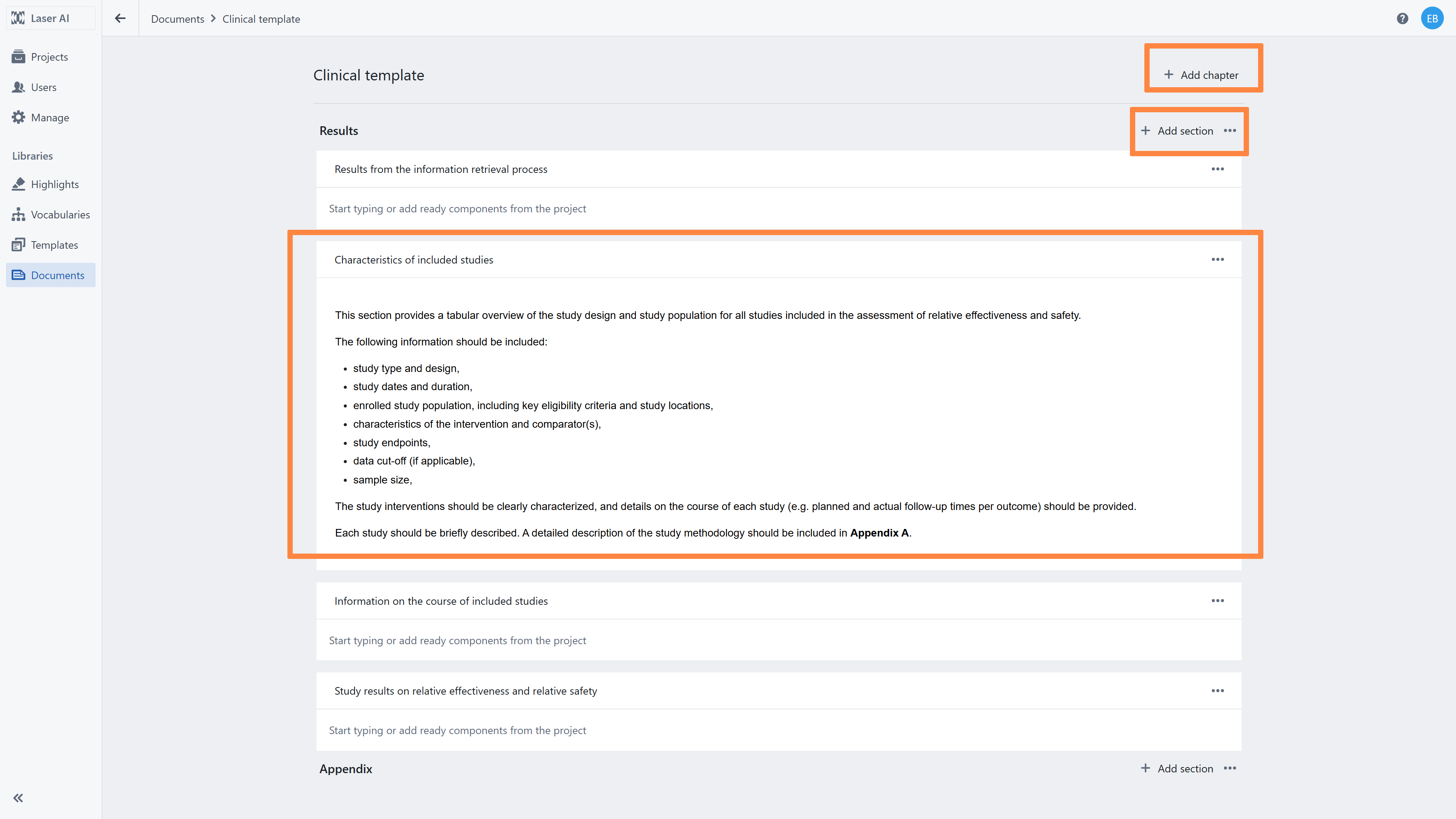Open options for Information retrieval process section
Image resolution: width=1456 pixels, height=819 pixels.
click(x=1218, y=169)
